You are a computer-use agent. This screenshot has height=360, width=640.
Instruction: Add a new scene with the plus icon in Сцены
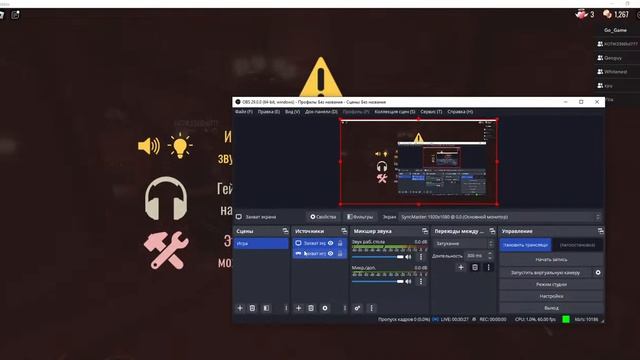click(240, 308)
